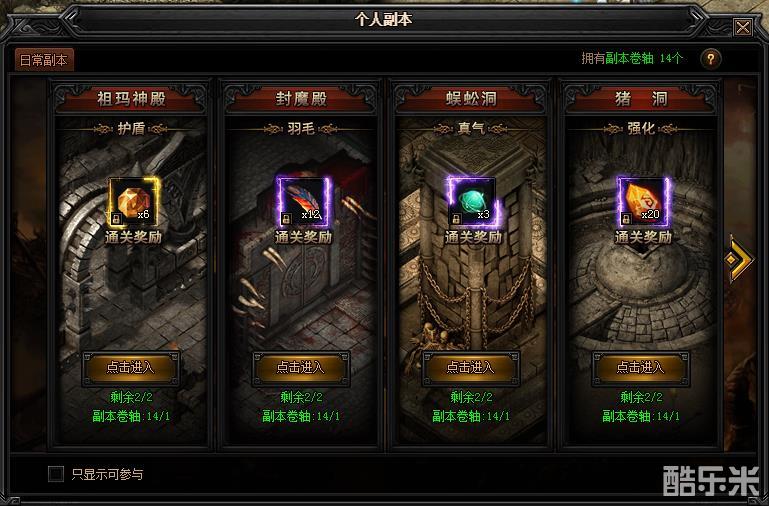Enter the 猪洞 dungeon via 点击进入
The width and height of the screenshot is (769, 506).
tap(641, 367)
